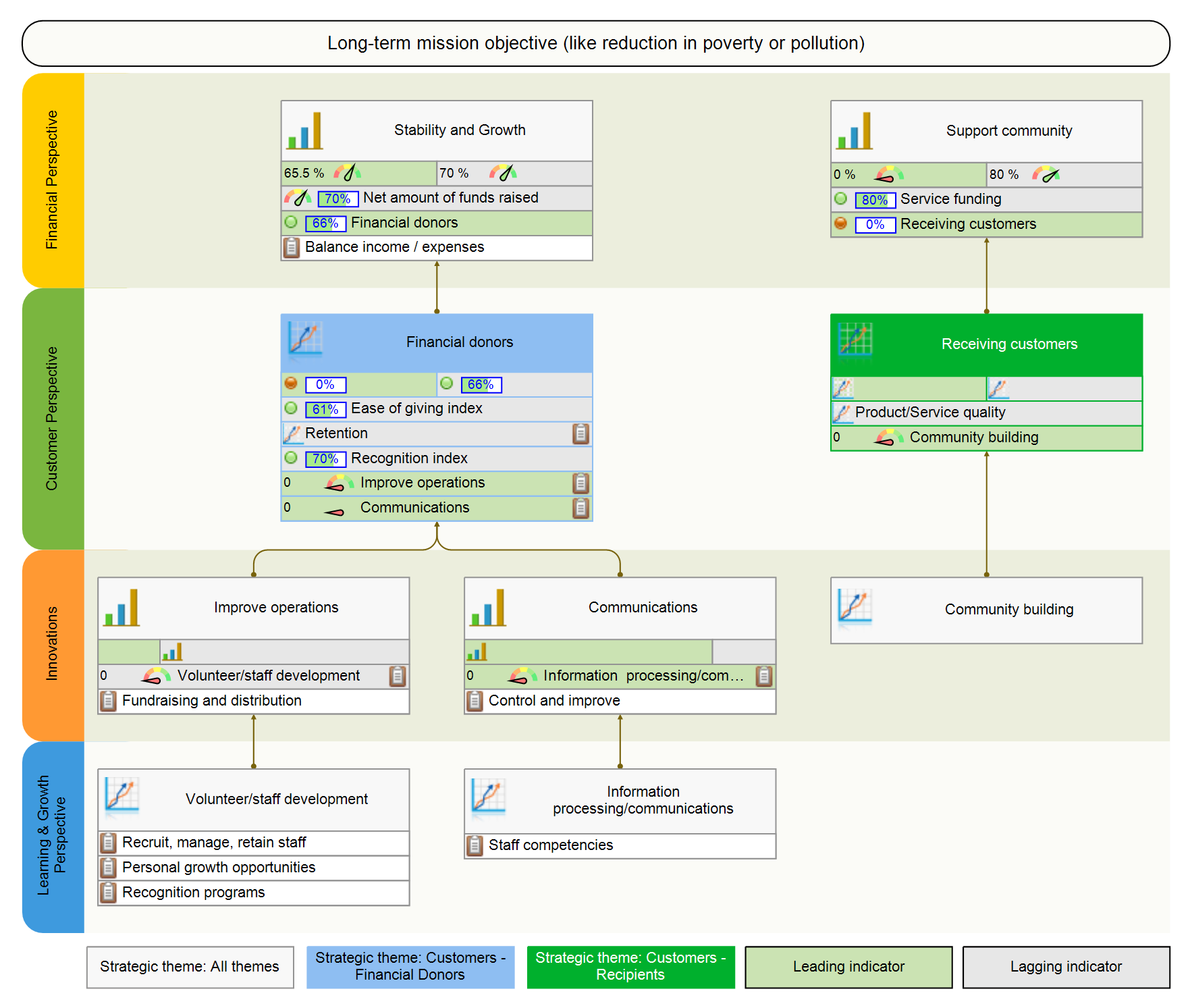
Task: Click the grid chart icon in Receiving customers header
Action: click(855, 339)
